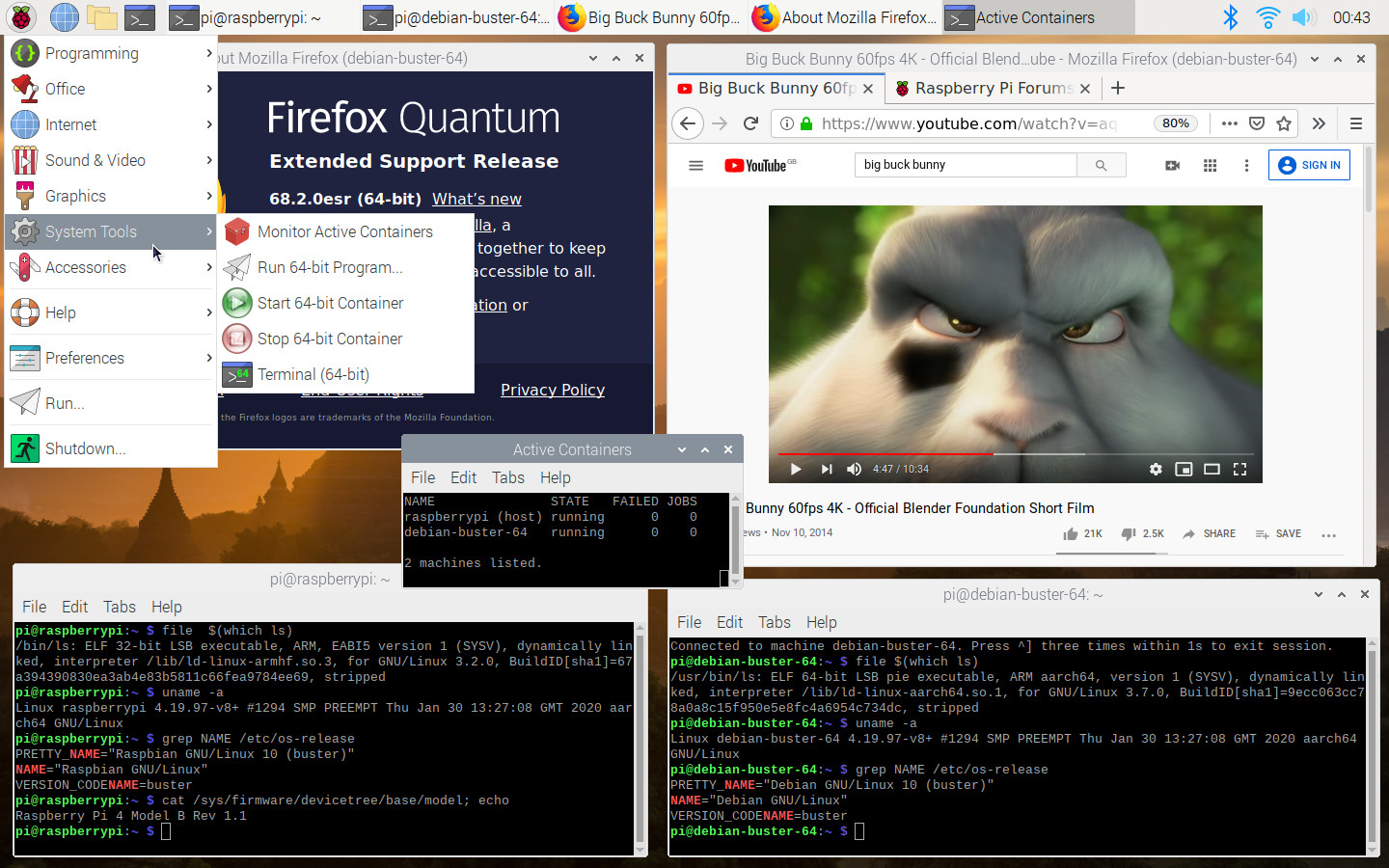Viewport: 1389px width, 868px height.
Task: Toggle theater mode on the video
Action: [x=1212, y=470]
